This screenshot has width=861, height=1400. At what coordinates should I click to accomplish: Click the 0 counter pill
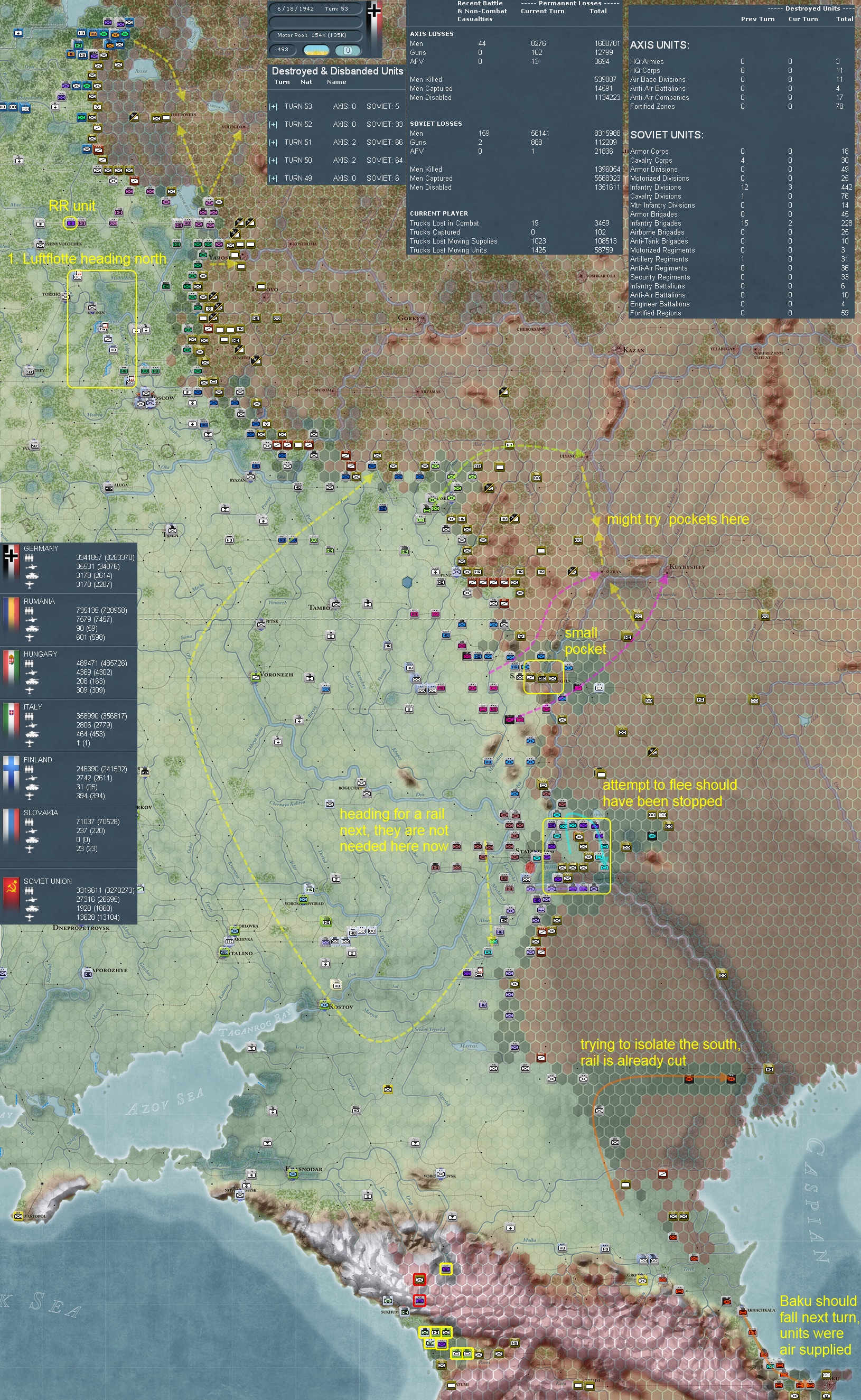click(348, 50)
